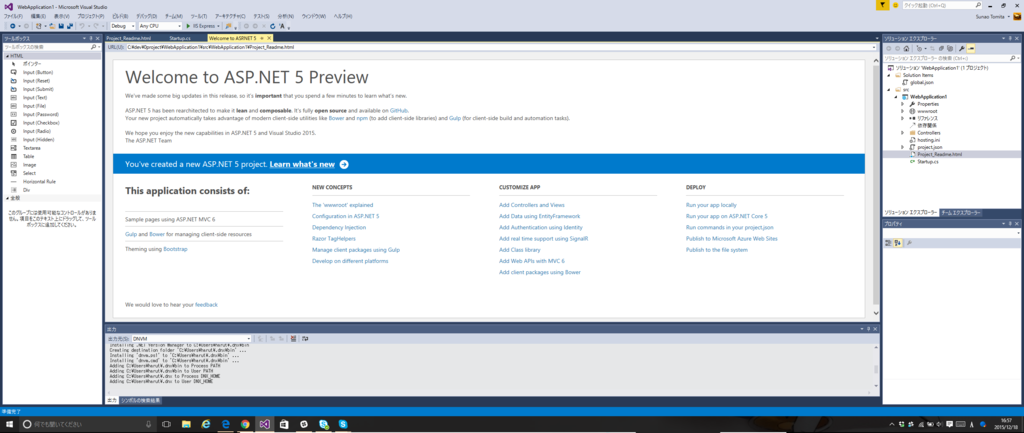Click Run your app locally link
1024x433 pixels.
(x=711, y=205)
